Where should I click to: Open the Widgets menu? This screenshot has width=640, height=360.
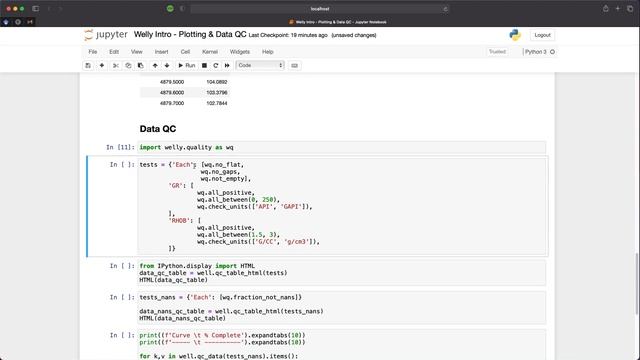(x=240, y=52)
